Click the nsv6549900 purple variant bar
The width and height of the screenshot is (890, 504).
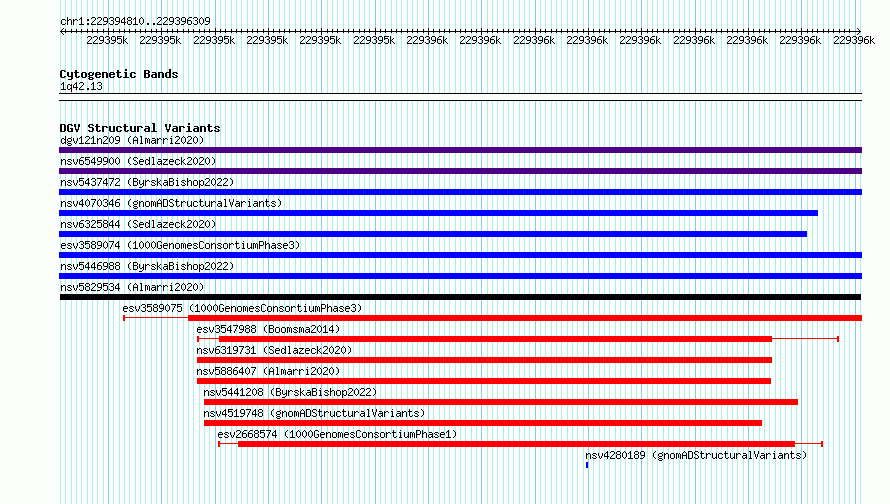pyautogui.click(x=460, y=171)
